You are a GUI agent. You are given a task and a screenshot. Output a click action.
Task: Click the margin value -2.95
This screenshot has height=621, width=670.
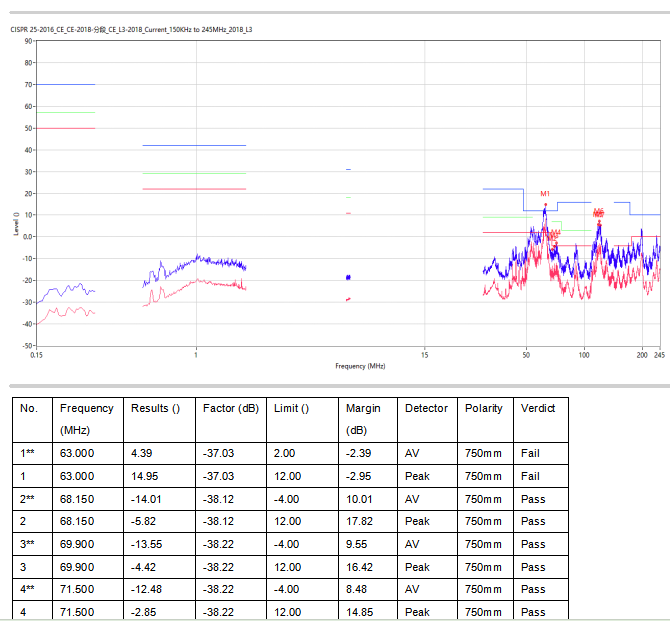coord(358,476)
